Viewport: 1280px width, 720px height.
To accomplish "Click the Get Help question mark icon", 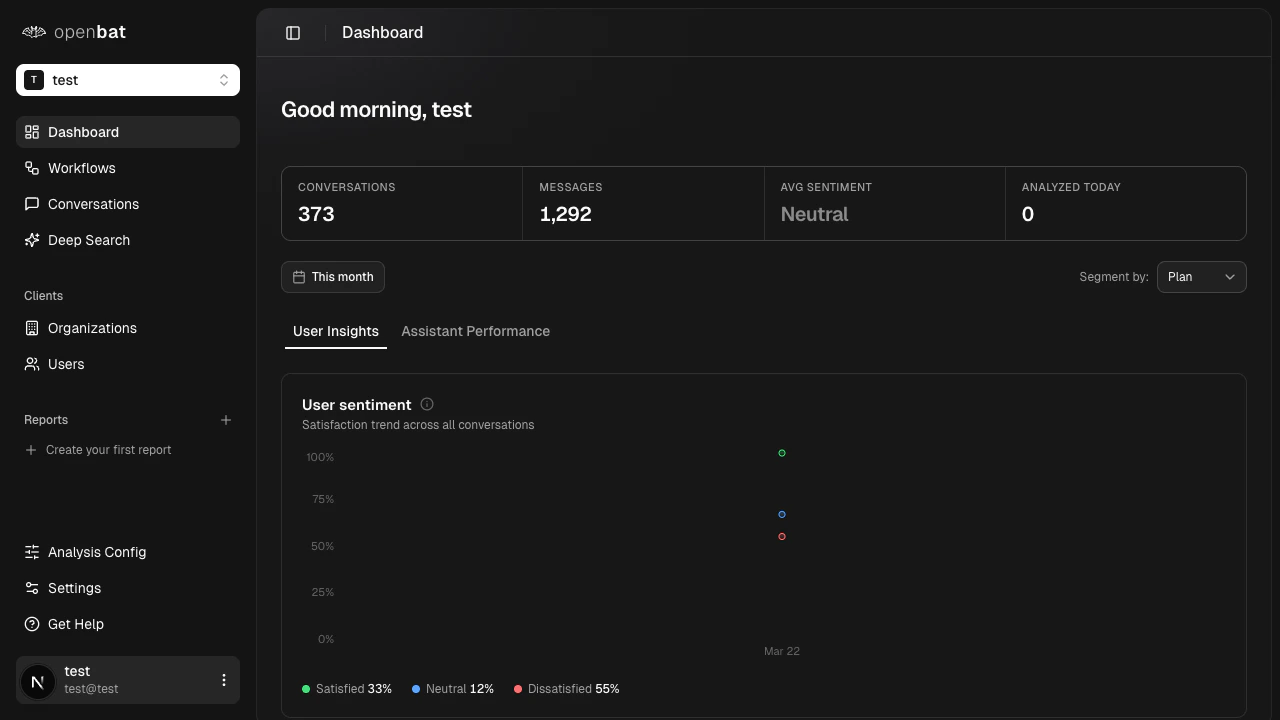I will (x=31, y=624).
